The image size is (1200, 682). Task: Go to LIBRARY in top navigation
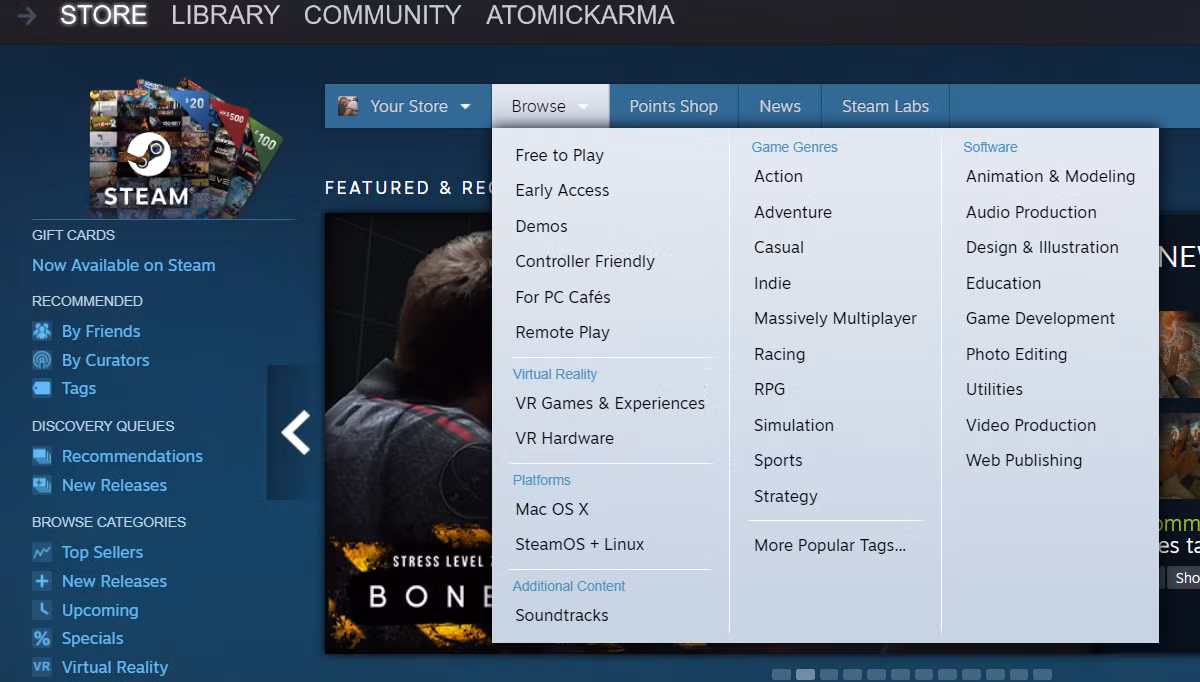[225, 16]
